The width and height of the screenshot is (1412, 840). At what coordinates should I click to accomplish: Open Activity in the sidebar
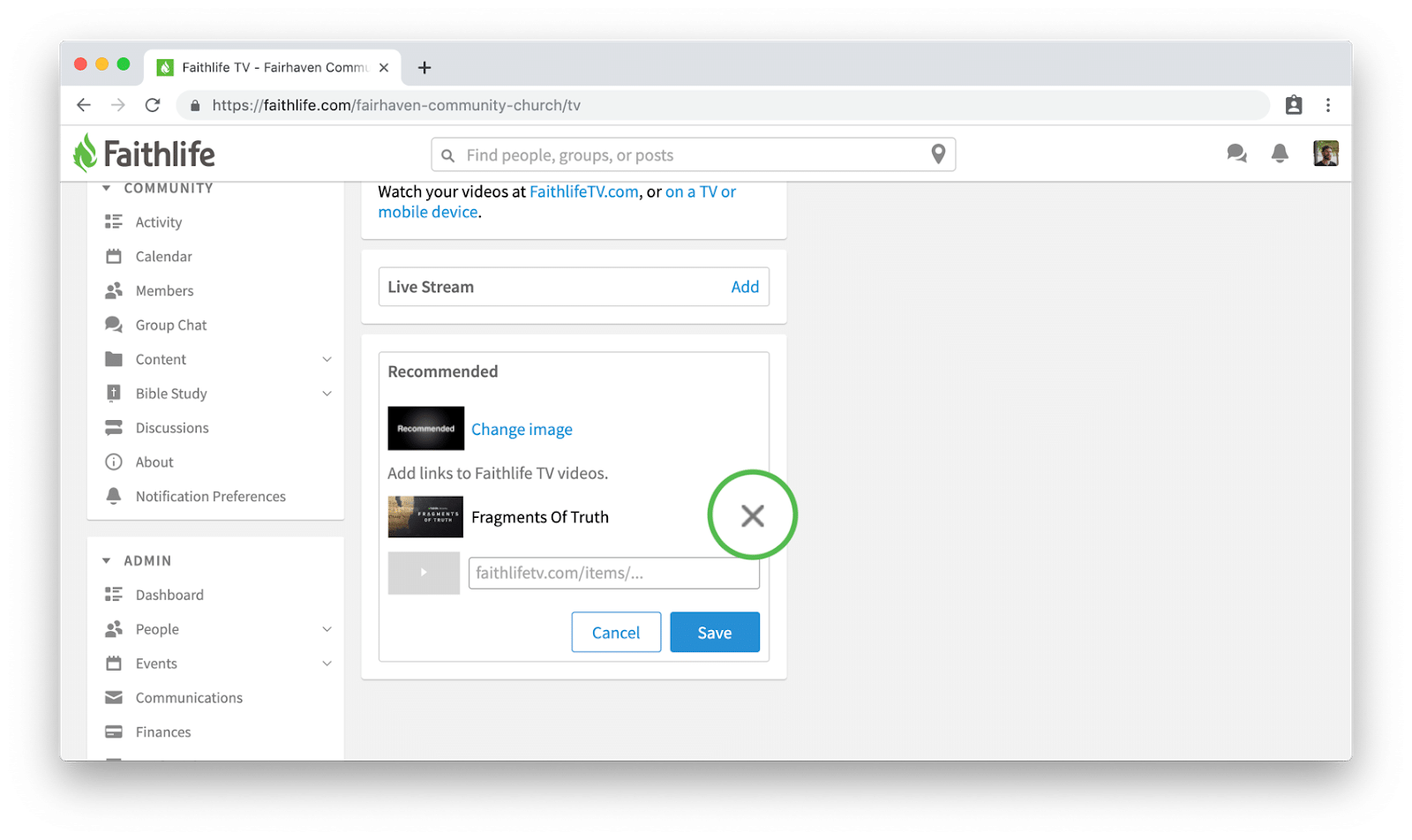[x=159, y=222]
